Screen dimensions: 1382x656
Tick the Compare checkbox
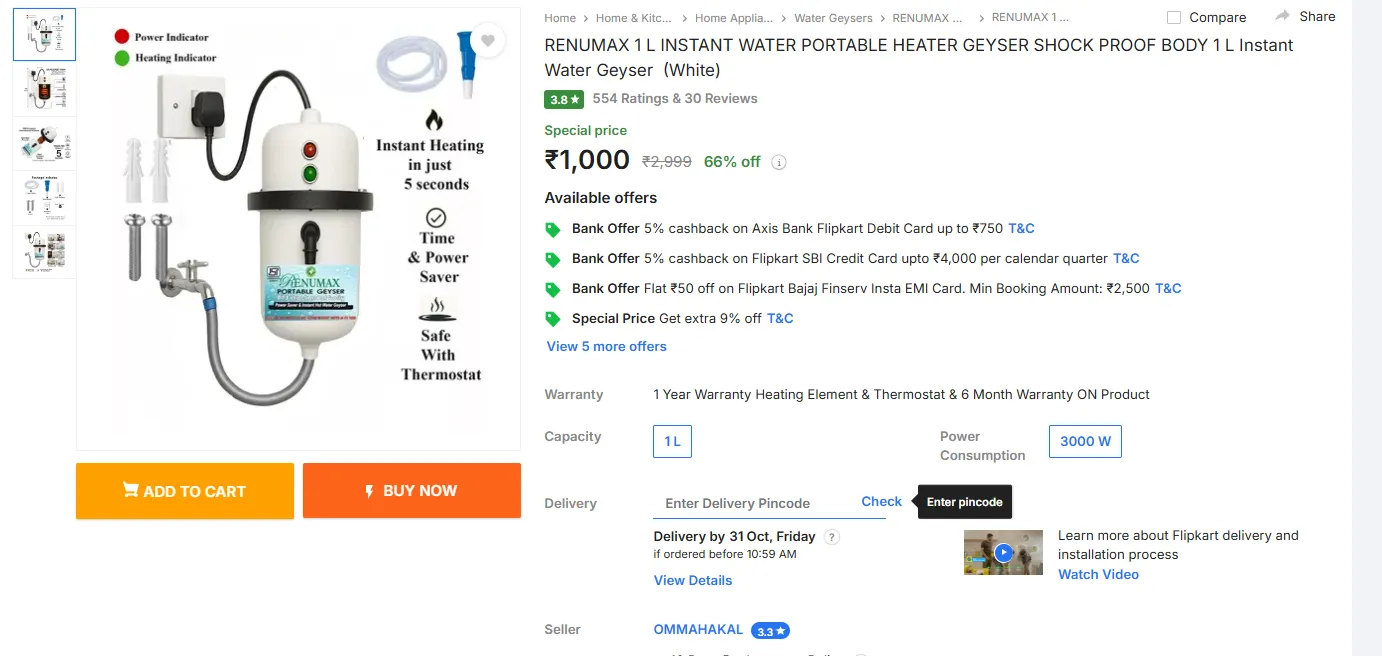1174,17
